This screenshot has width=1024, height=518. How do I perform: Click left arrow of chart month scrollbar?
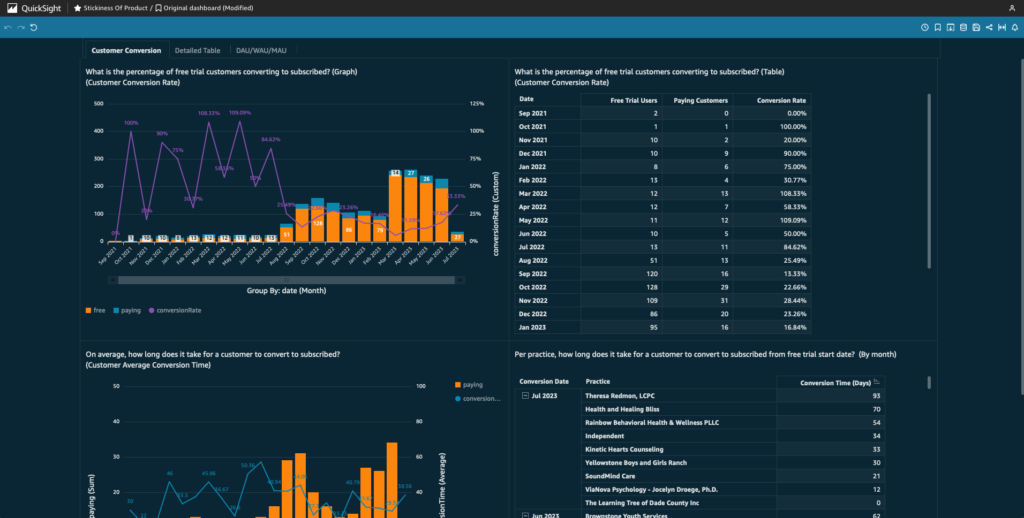(113, 280)
